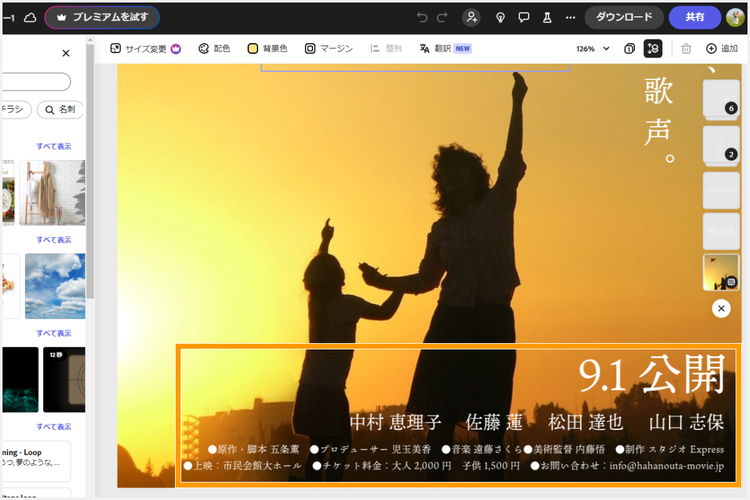
Task: Select the name 中村 恵理子
Action: point(395,422)
